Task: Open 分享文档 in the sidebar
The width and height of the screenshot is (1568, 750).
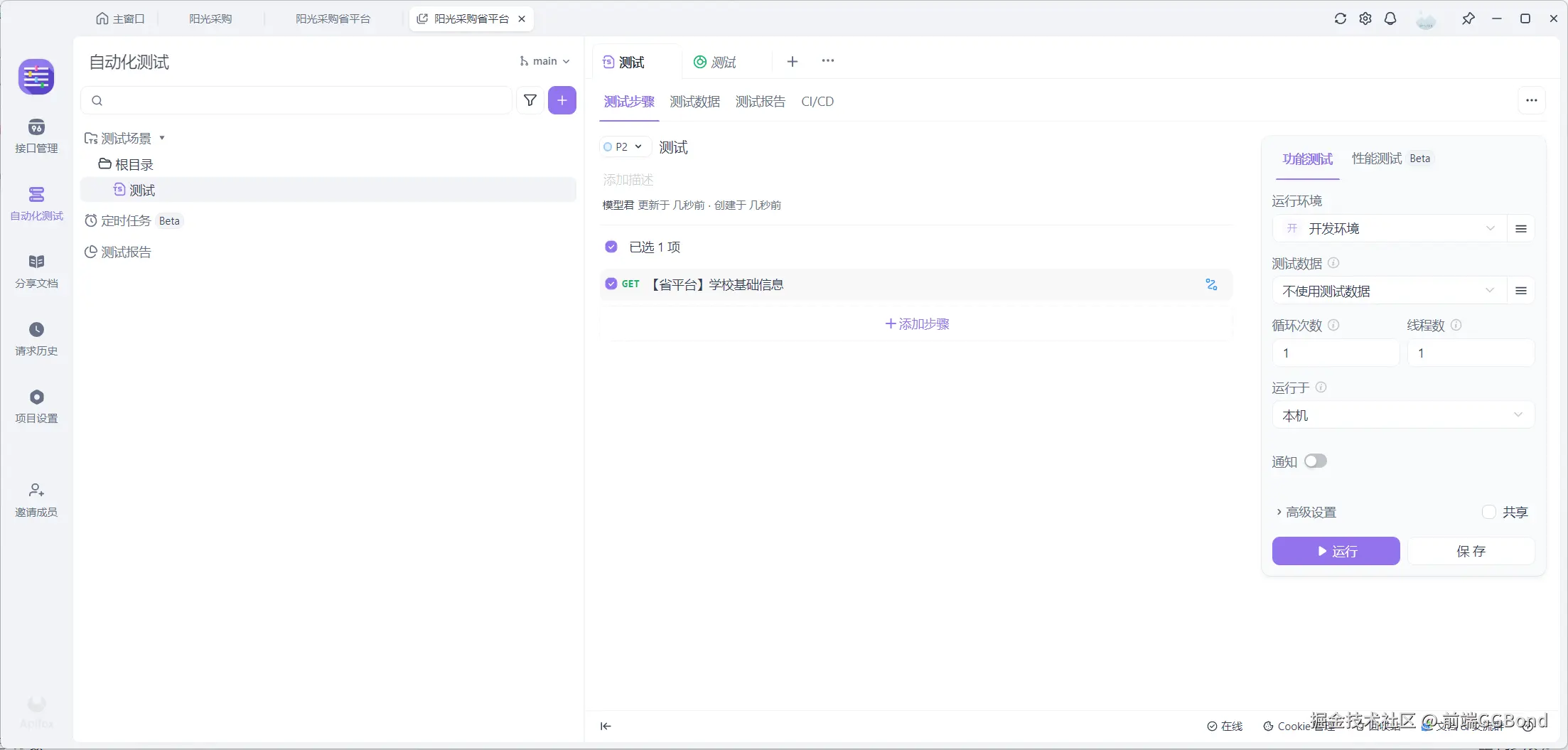Action: coord(36,272)
